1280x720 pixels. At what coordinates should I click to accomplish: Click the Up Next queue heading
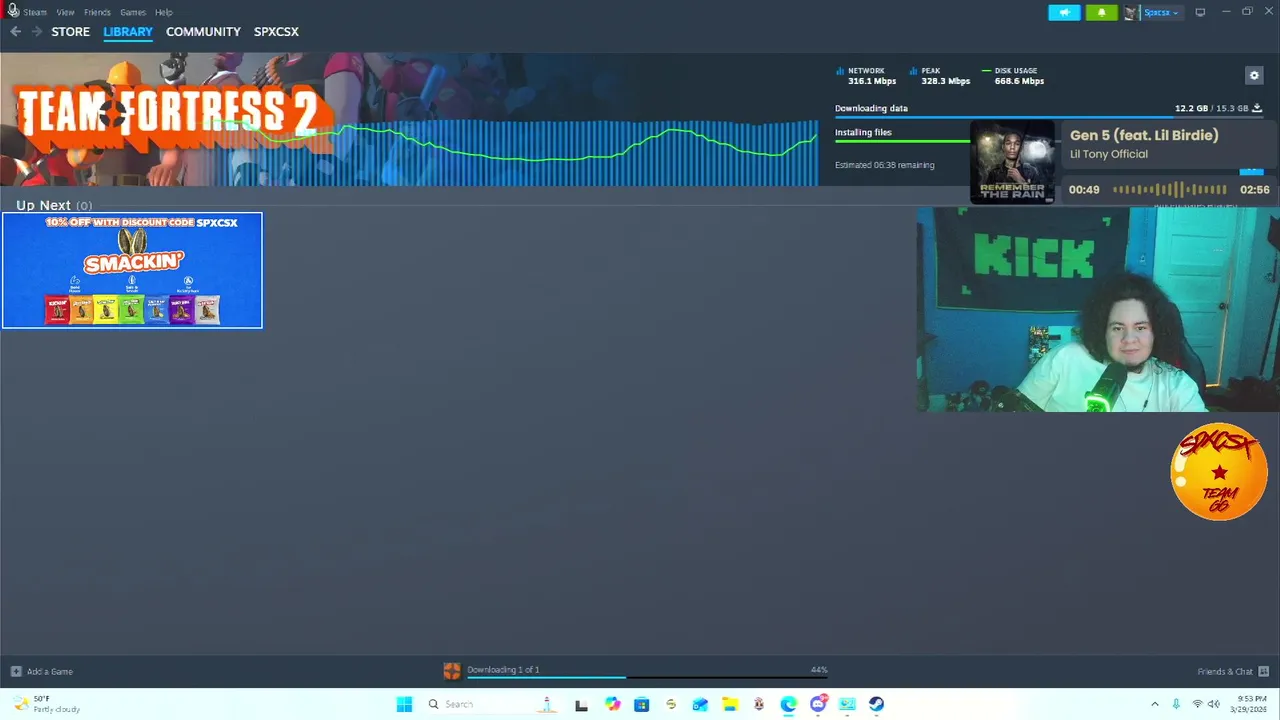(x=54, y=205)
